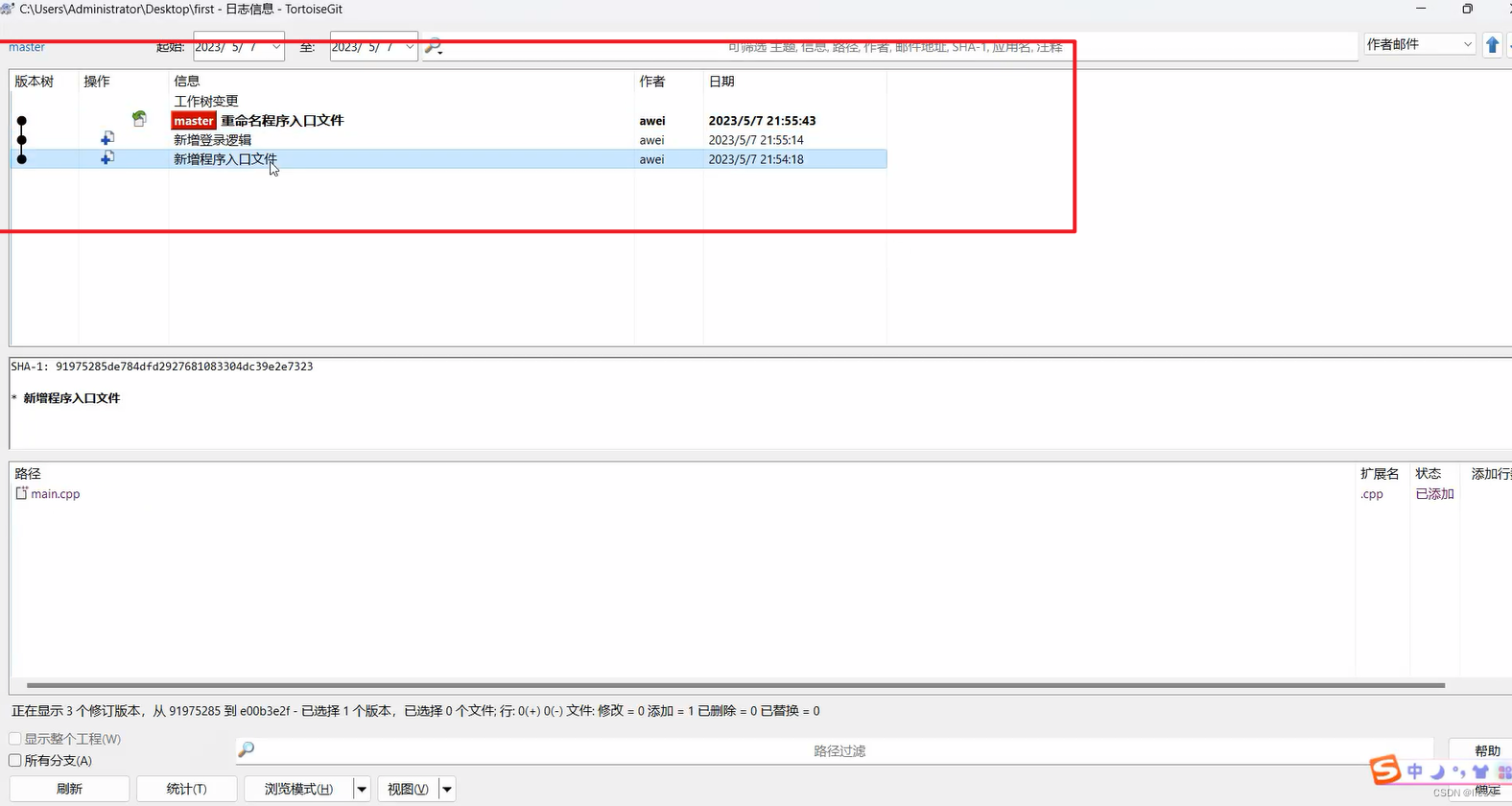Select the 新增登录逻辑 commit
Image resolution: width=1512 pixels, height=806 pixels.
[448, 139]
